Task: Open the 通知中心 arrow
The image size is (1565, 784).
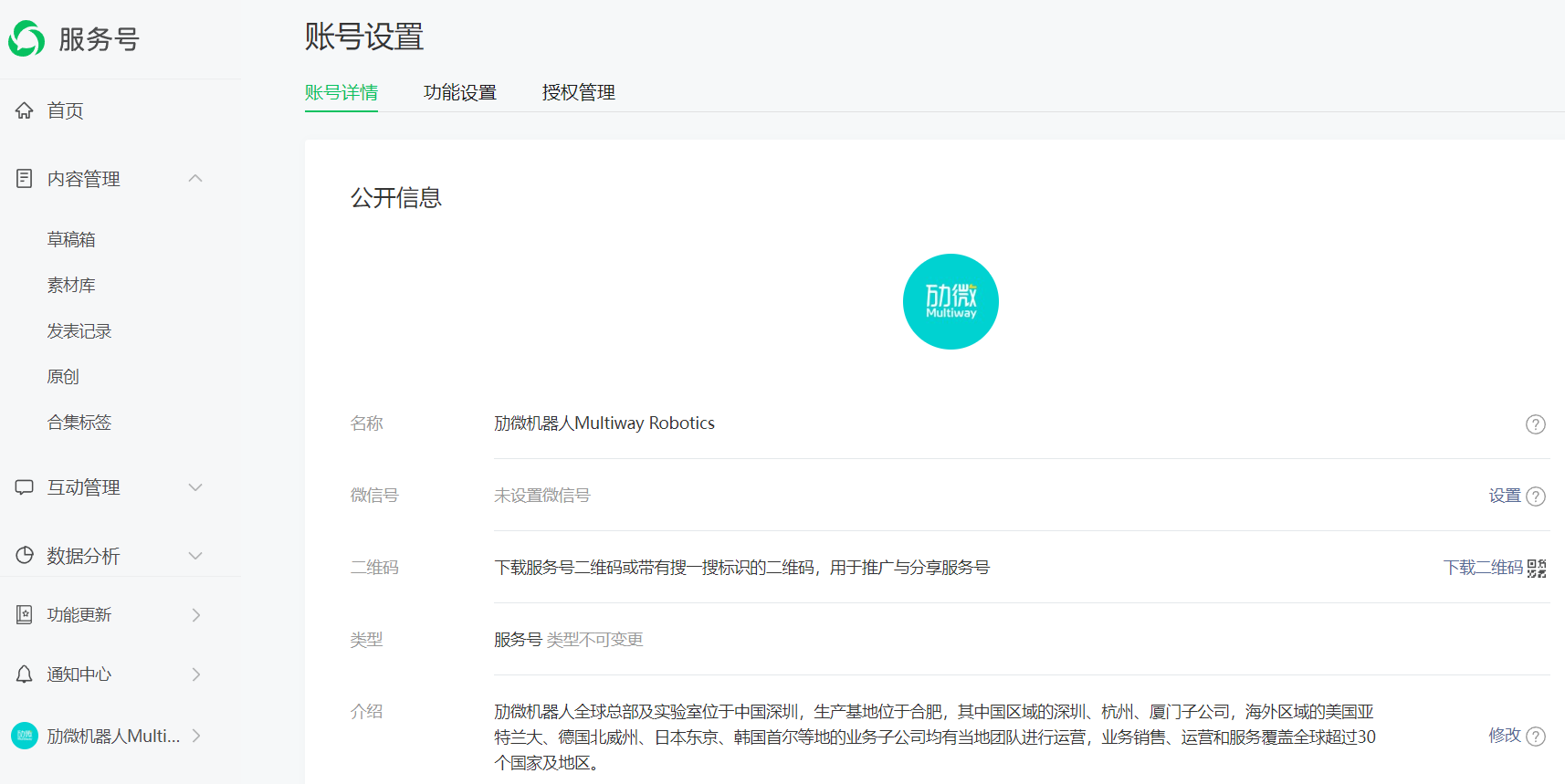Action: [x=196, y=674]
